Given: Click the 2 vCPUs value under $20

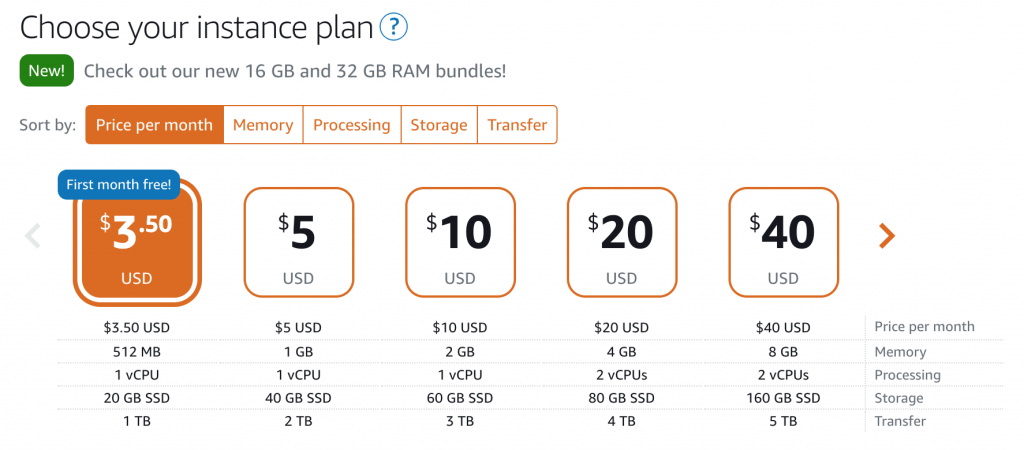Looking at the screenshot, I should coord(622,375).
